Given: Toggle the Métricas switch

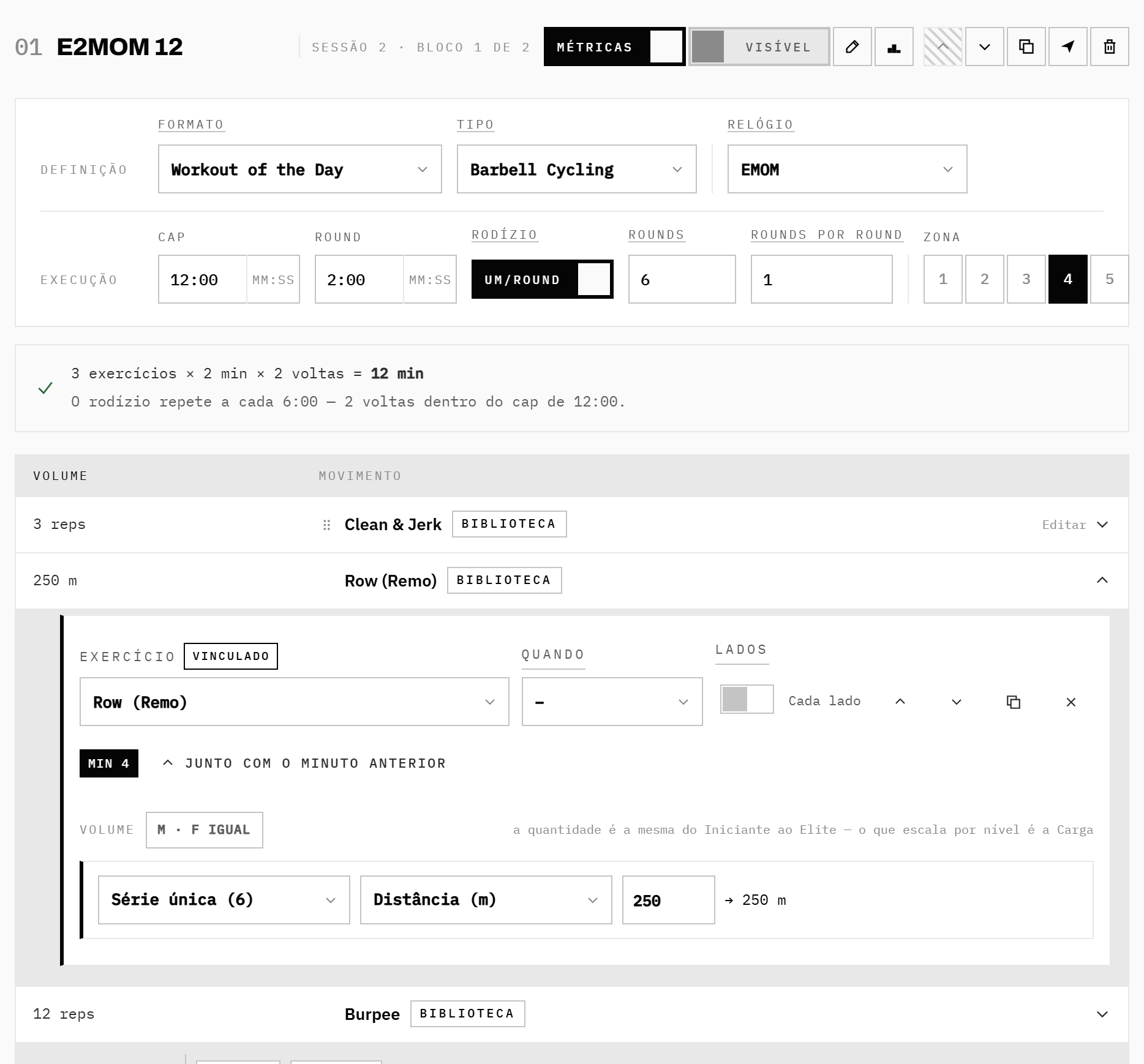Looking at the screenshot, I should point(614,47).
